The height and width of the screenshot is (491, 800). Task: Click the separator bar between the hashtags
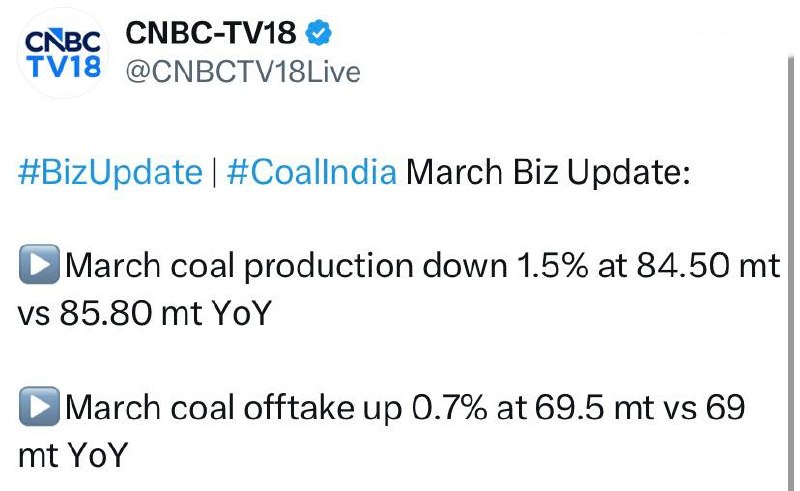(x=215, y=172)
